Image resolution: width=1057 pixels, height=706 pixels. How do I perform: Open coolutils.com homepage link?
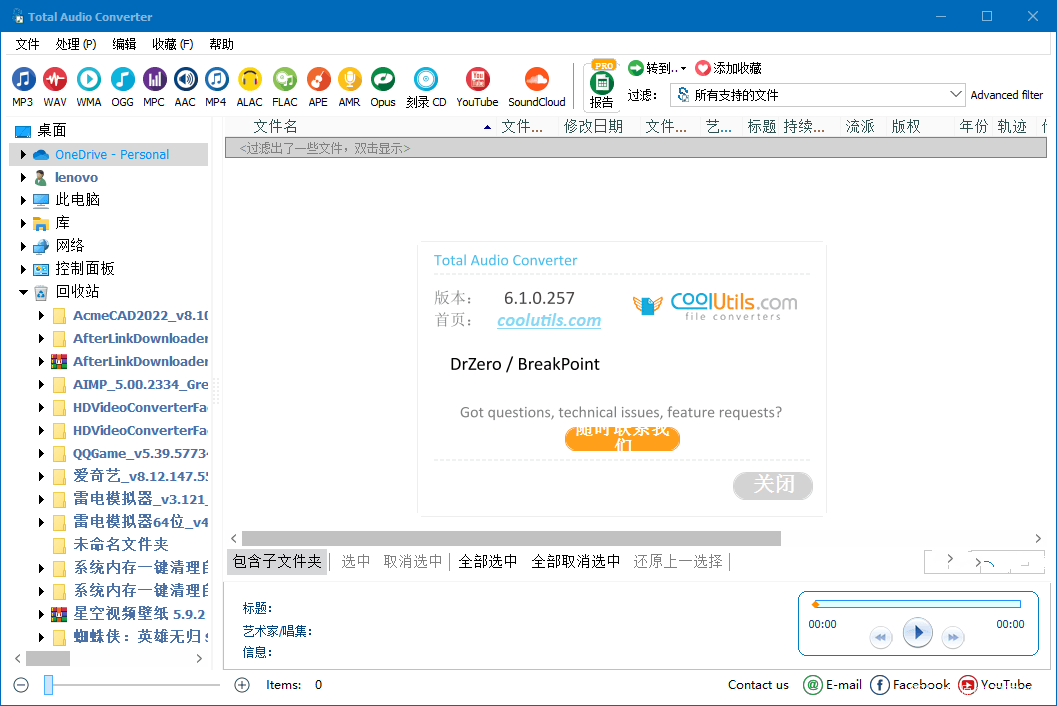[x=549, y=320]
